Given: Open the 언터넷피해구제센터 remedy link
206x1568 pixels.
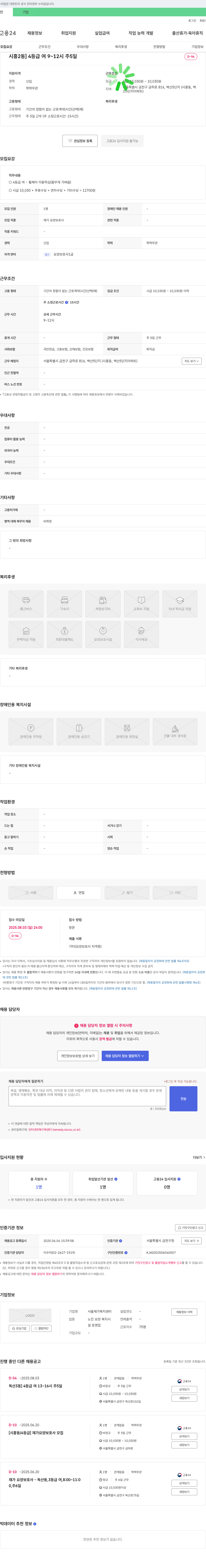Looking at the screenshot, I should tap(54, 1129).
